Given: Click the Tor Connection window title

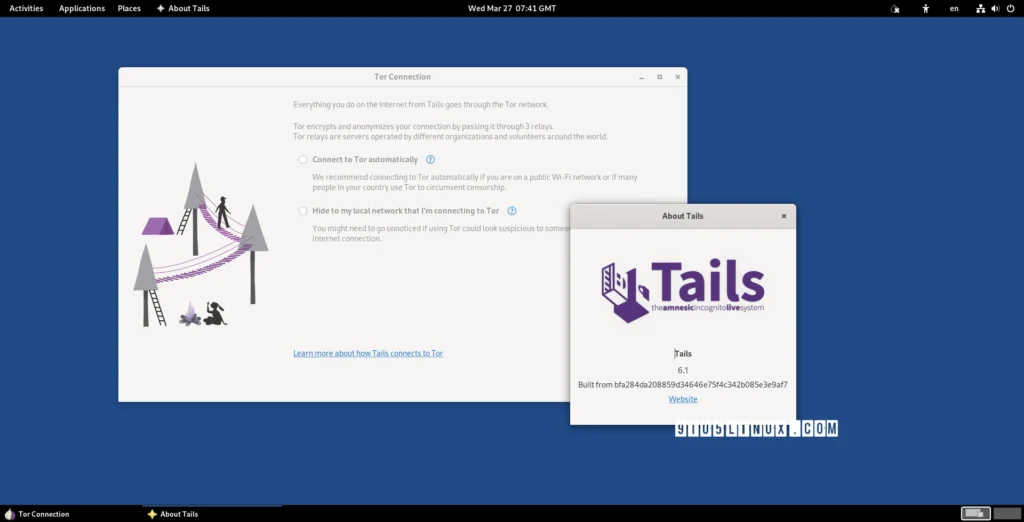Looking at the screenshot, I should tap(402, 77).
